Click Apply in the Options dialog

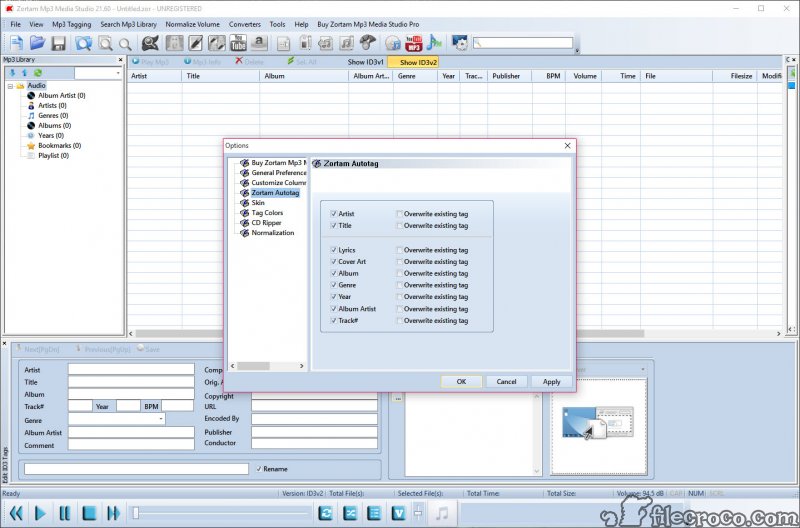pyautogui.click(x=551, y=382)
